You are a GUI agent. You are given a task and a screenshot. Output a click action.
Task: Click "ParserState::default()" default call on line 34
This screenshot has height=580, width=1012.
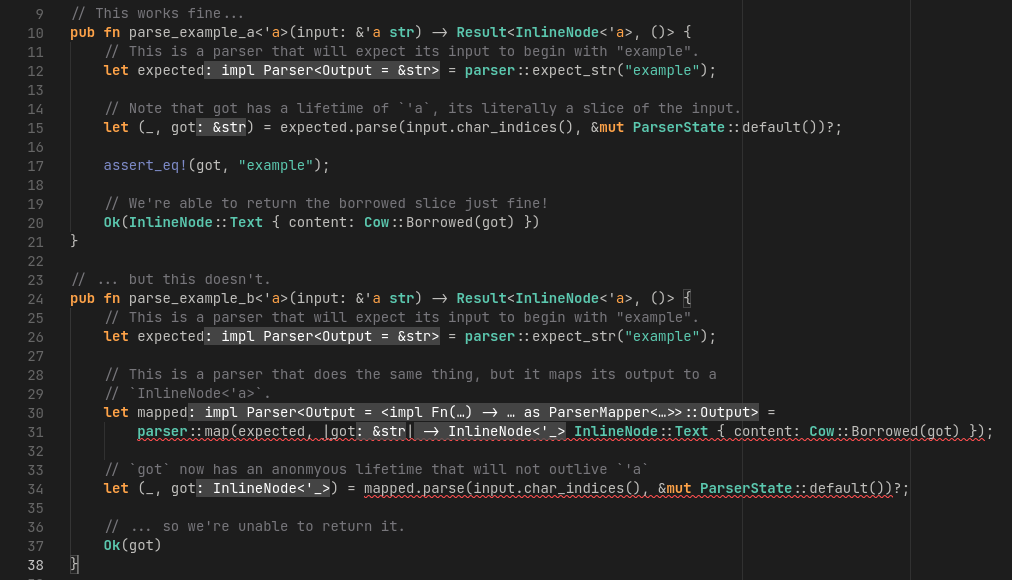tap(796, 489)
